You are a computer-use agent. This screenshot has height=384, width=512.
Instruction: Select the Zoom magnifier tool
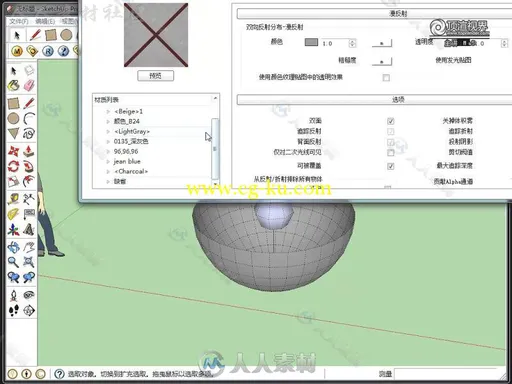(x=14, y=262)
